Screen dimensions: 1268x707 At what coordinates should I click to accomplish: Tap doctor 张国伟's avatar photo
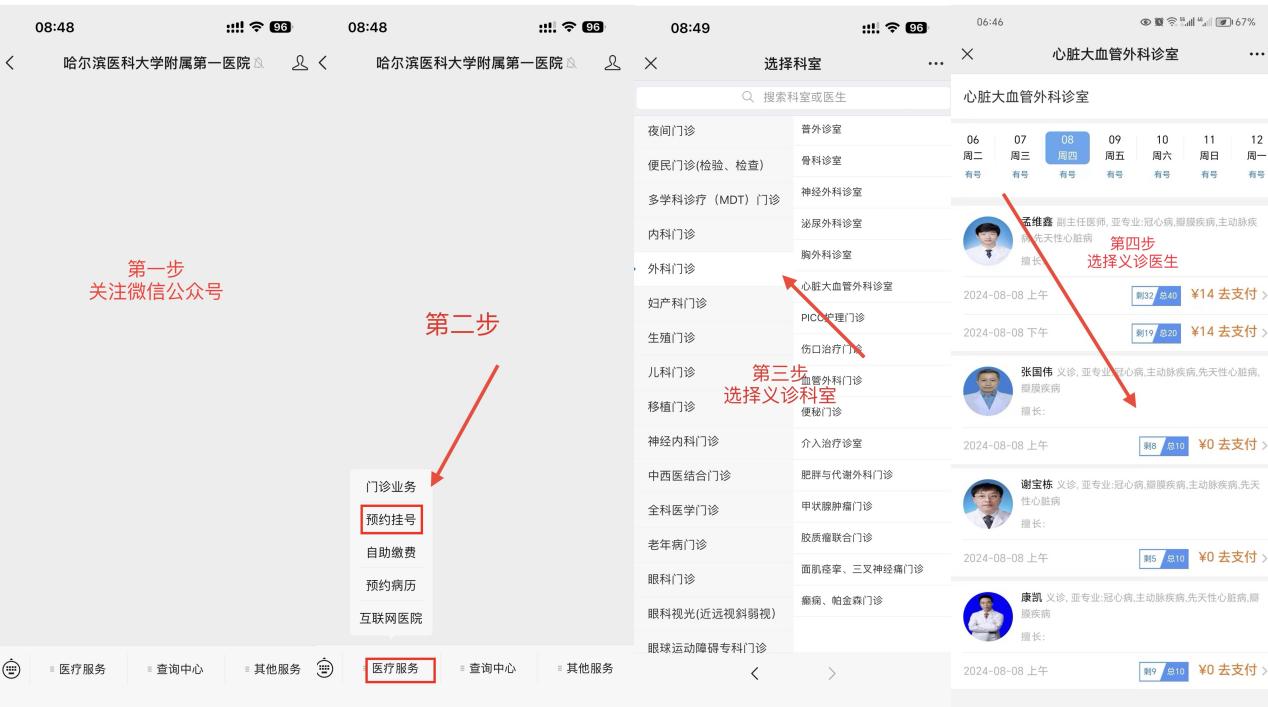987,390
